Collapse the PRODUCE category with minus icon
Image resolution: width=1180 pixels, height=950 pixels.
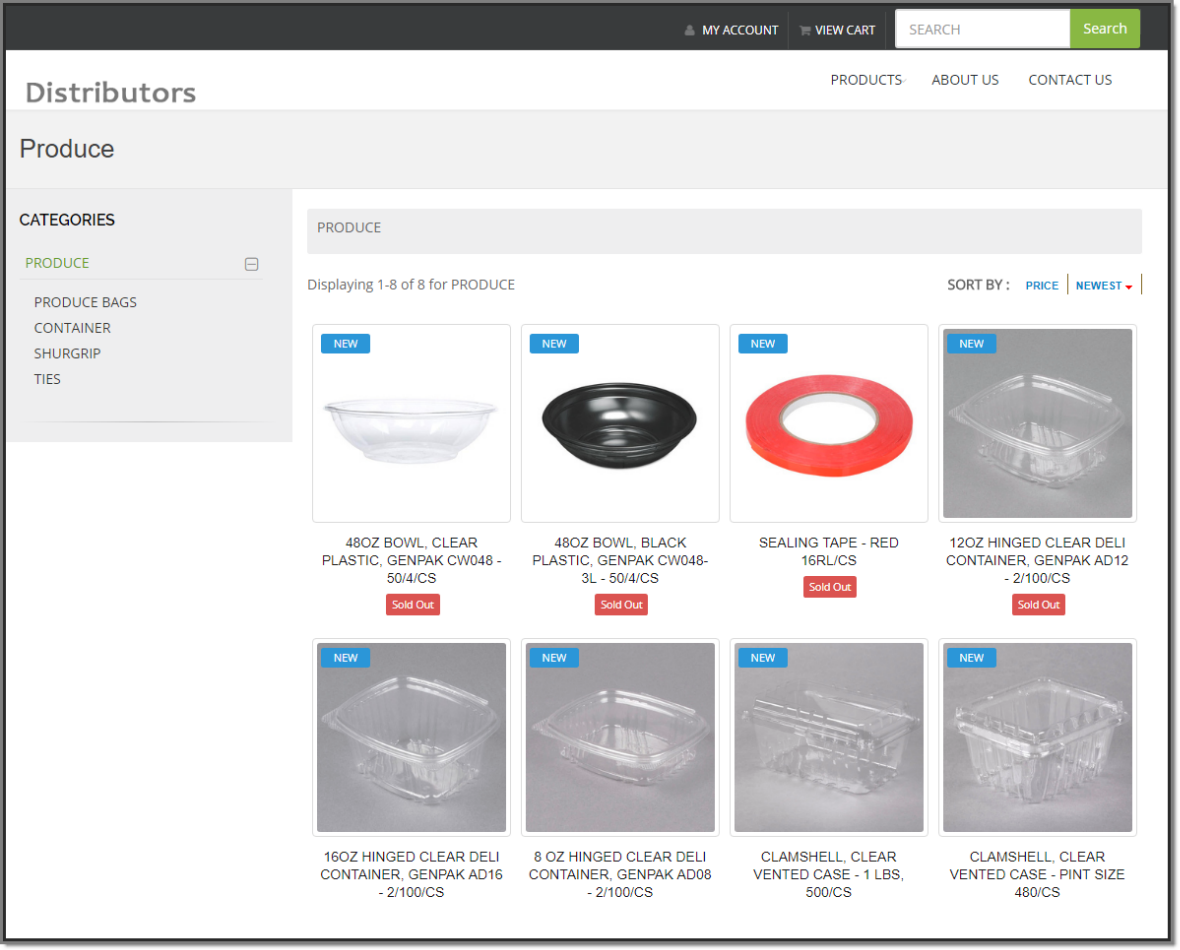pyautogui.click(x=251, y=264)
